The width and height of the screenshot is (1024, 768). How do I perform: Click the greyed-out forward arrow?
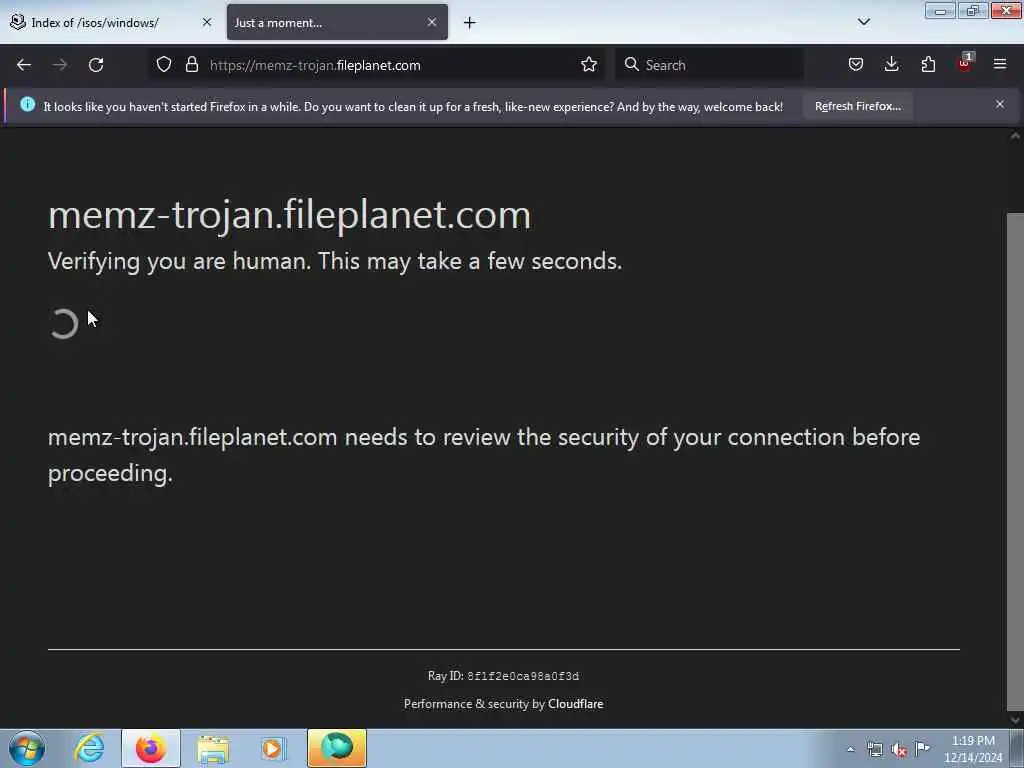pos(59,65)
